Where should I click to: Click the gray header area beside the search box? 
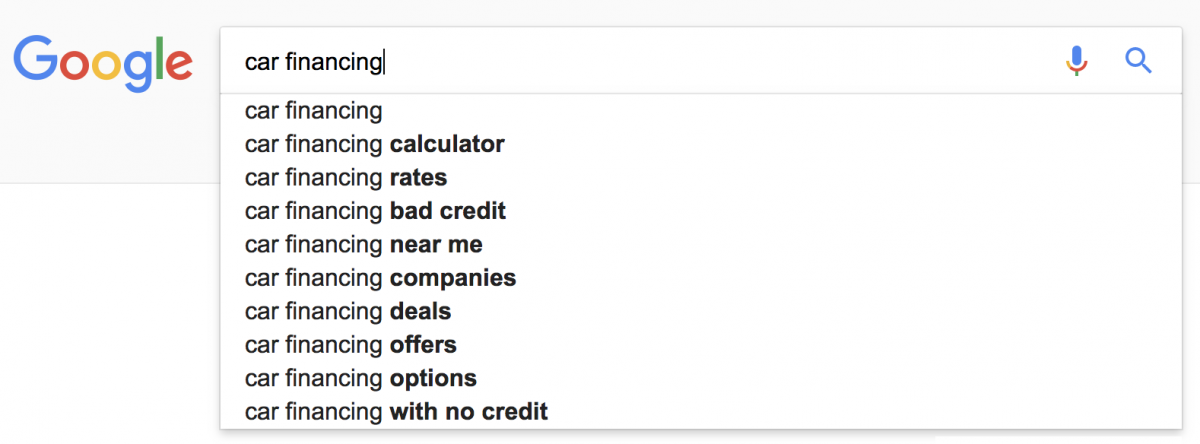click(110, 140)
